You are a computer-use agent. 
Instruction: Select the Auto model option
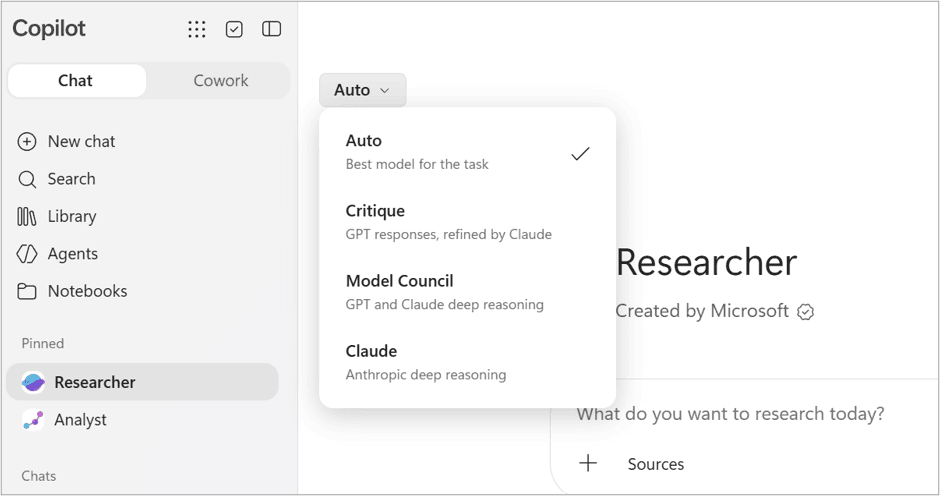click(x=468, y=152)
